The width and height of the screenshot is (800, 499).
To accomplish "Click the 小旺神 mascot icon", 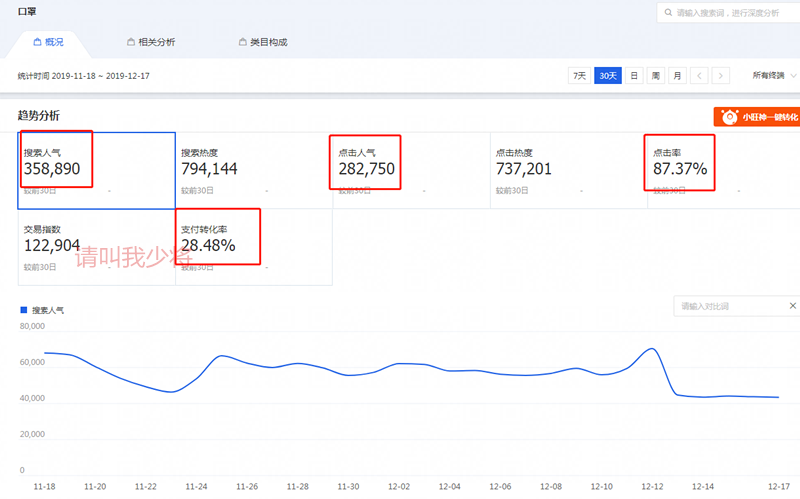I will click(x=727, y=117).
